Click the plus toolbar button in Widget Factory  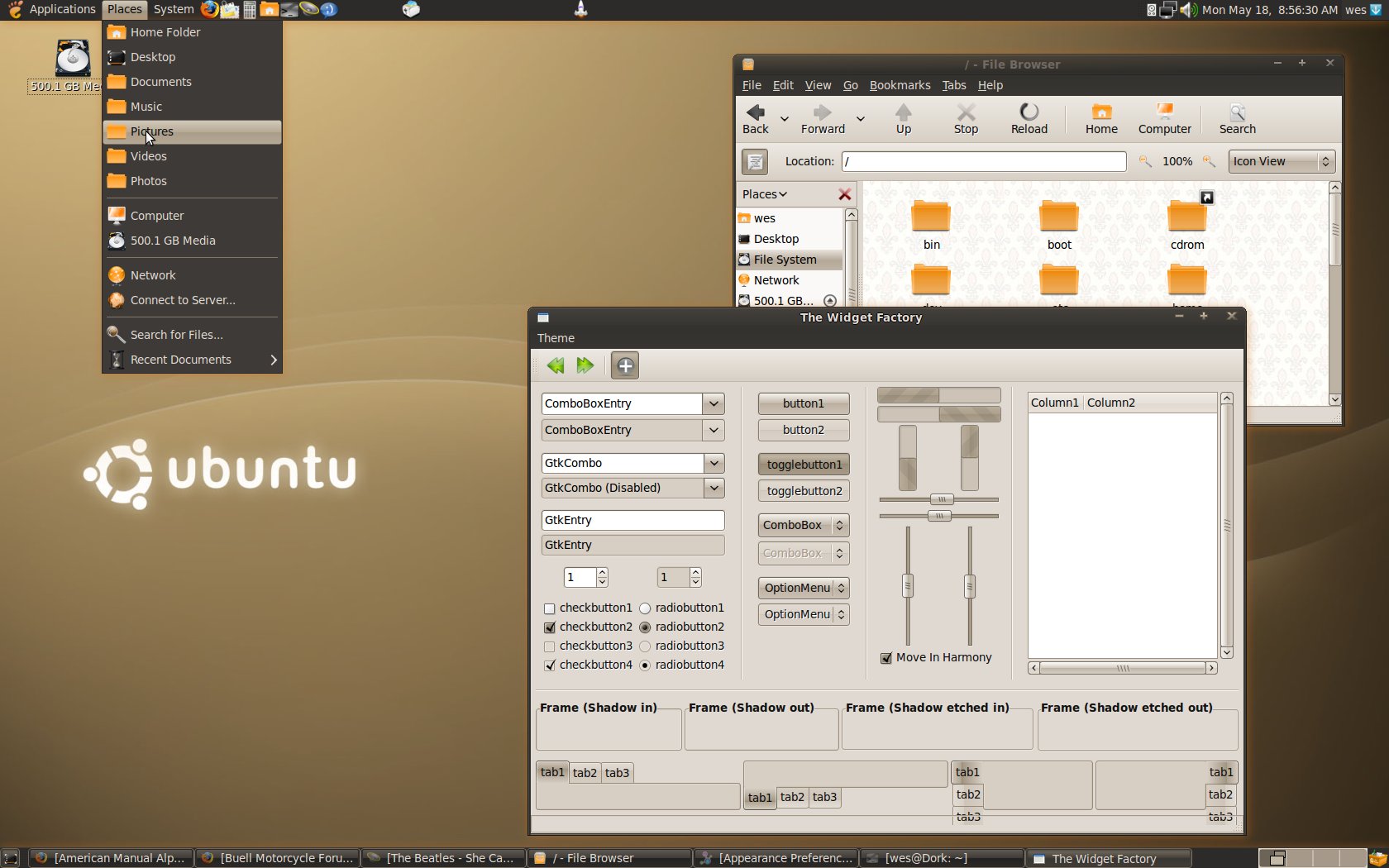(x=625, y=365)
